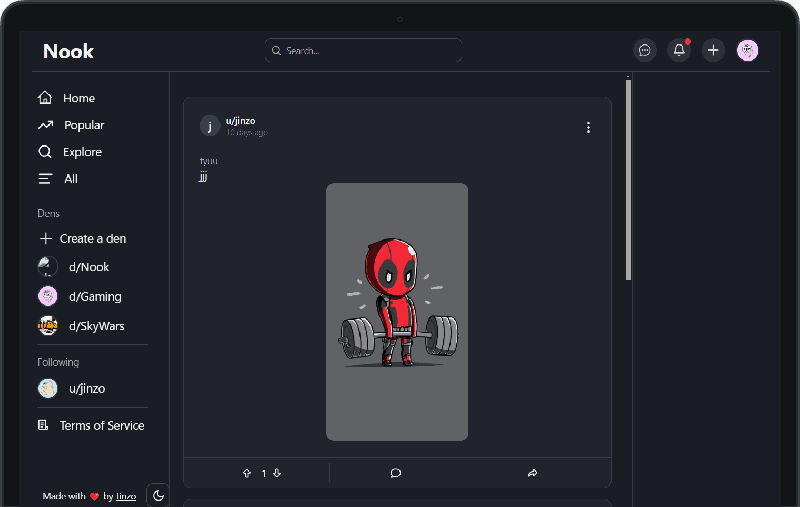Toggle dark mode moon button
Screen dimensions: 800x507
[158, 495]
